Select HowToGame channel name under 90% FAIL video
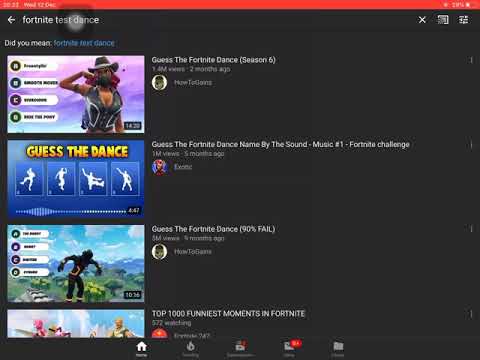The width and height of the screenshot is (480, 360). (x=193, y=252)
